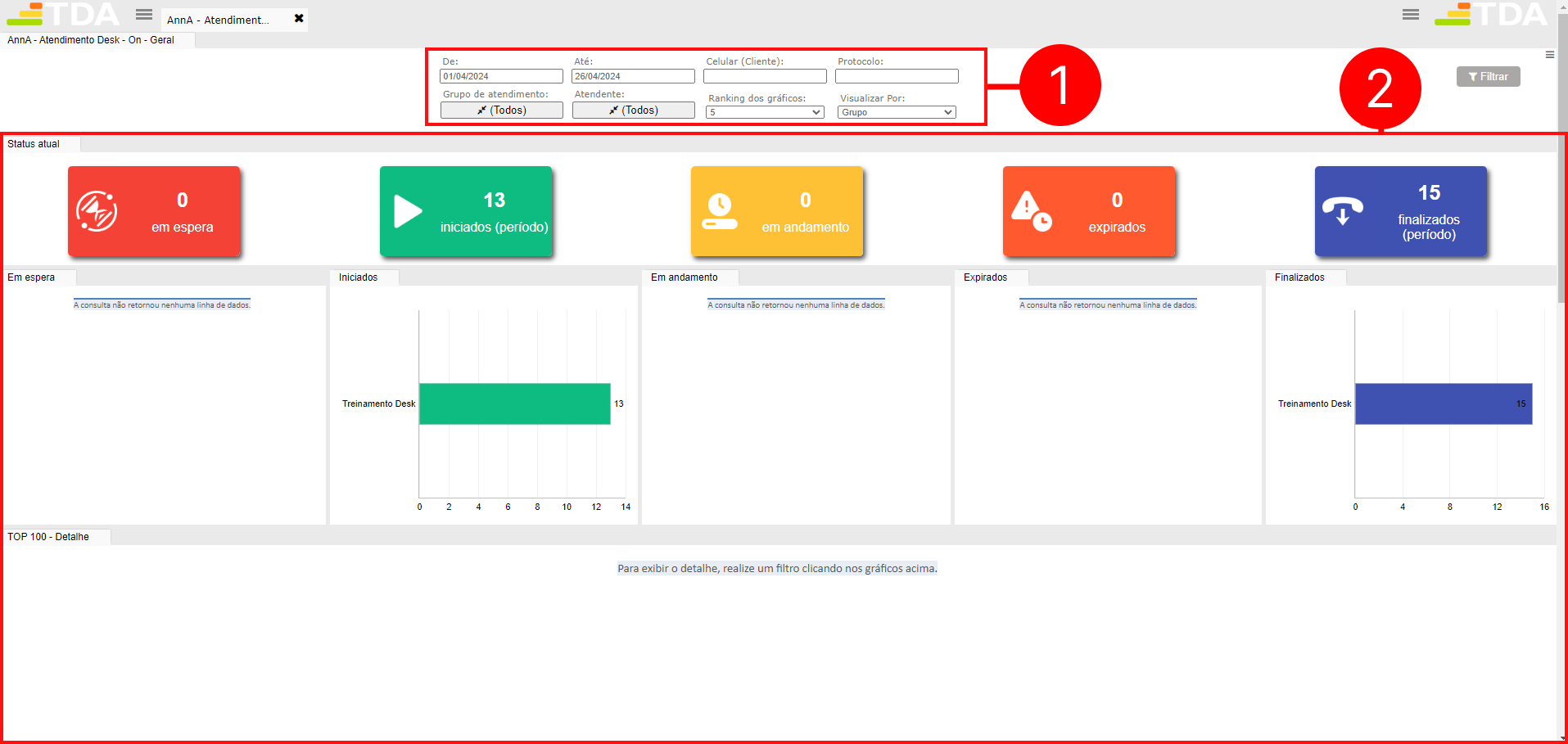1568x744 pixels.
Task: Click green Treinamento Desk bar in Iniciados chart
Action: tap(514, 404)
